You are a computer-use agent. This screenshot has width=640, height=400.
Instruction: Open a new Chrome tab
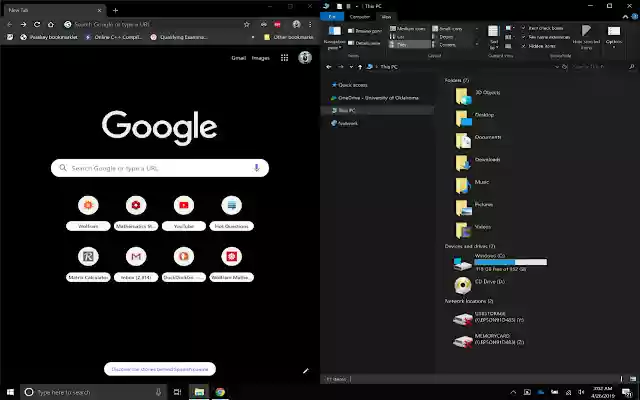(x=116, y=10)
